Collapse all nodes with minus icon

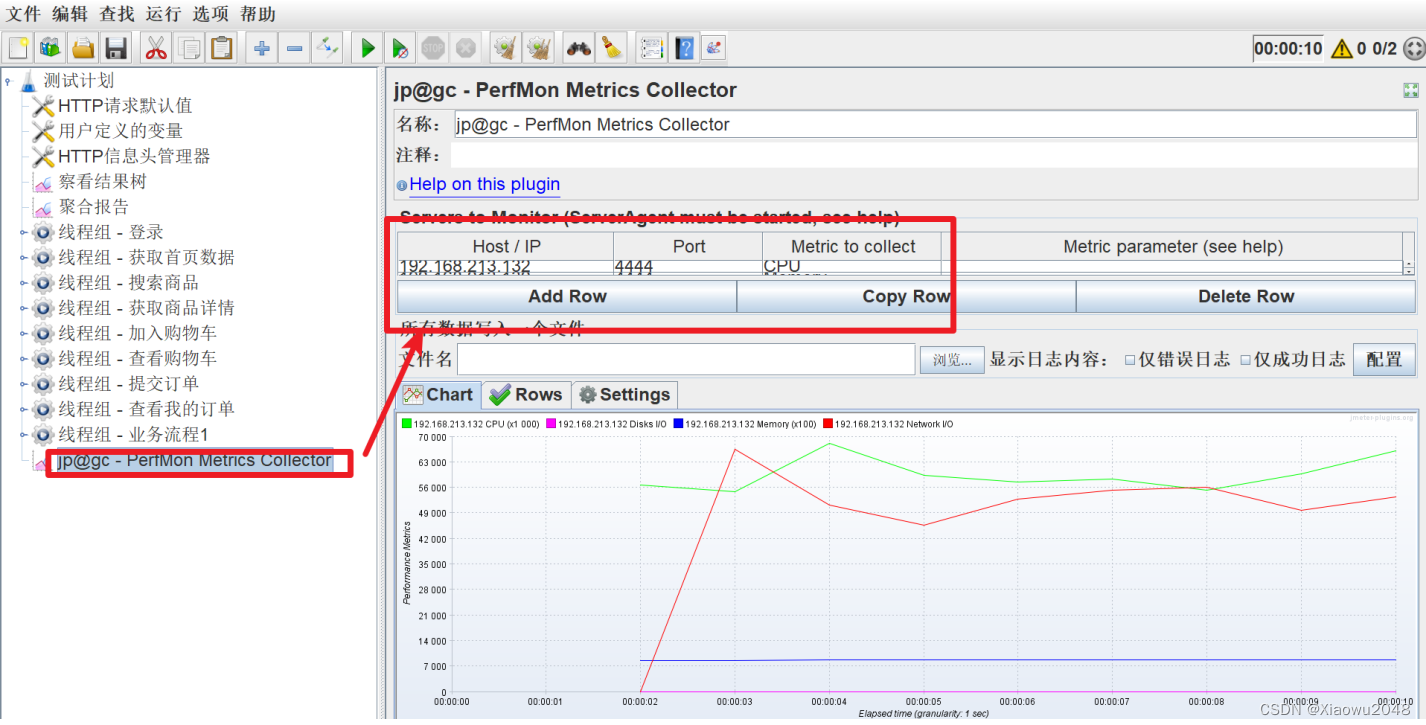[x=295, y=47]
